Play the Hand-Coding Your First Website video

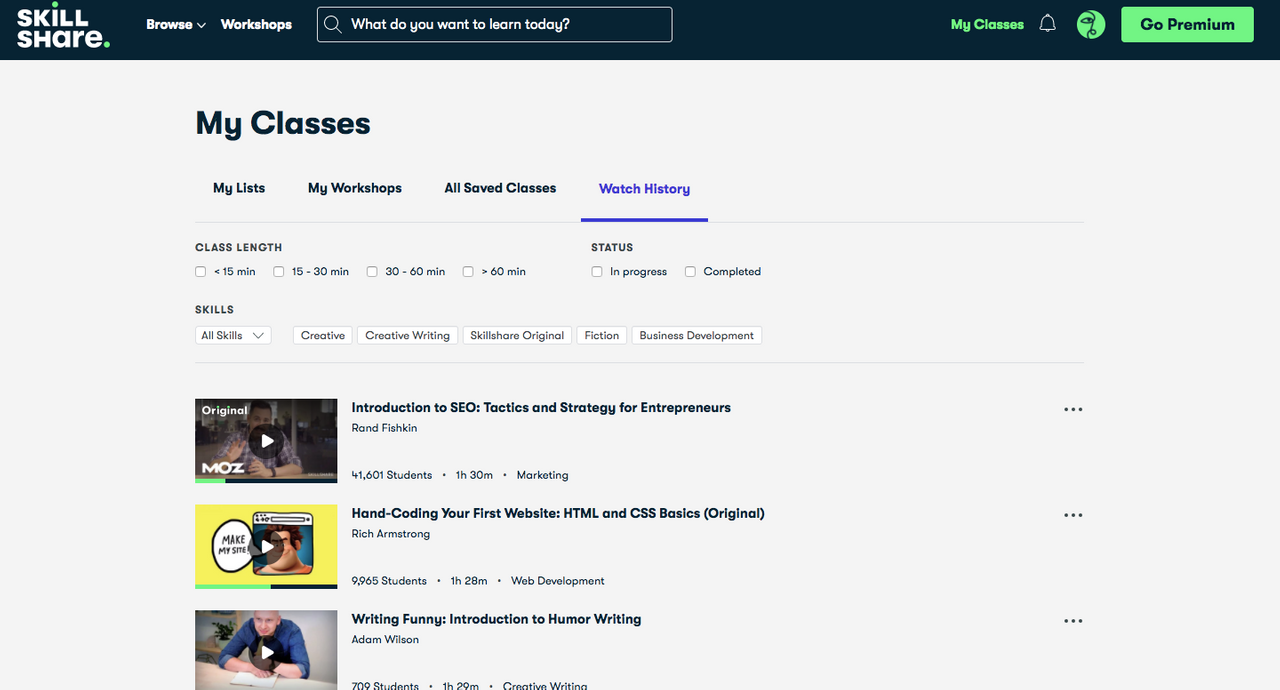click(x=266, y=546)
